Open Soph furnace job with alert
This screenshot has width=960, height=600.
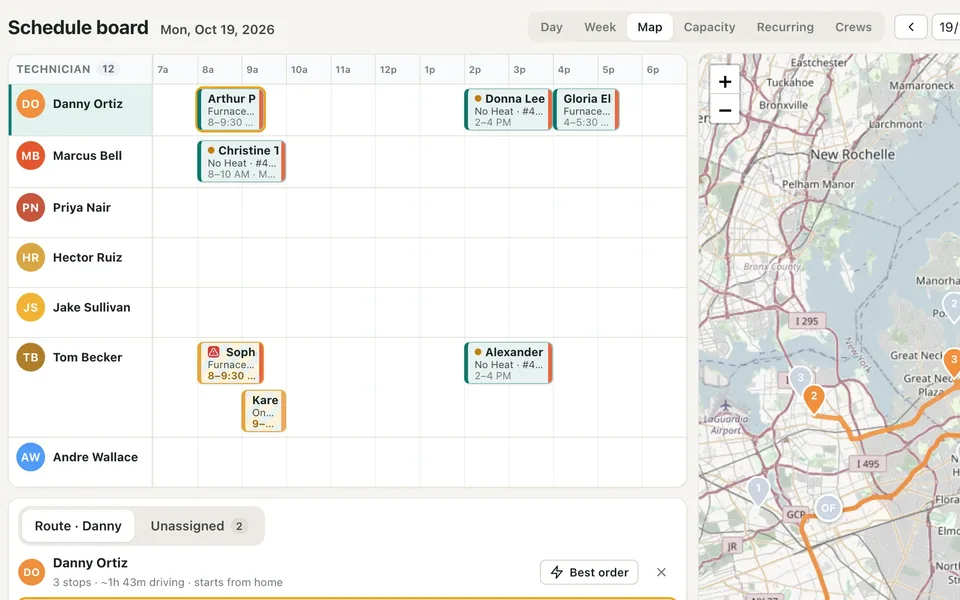[231, 363]
